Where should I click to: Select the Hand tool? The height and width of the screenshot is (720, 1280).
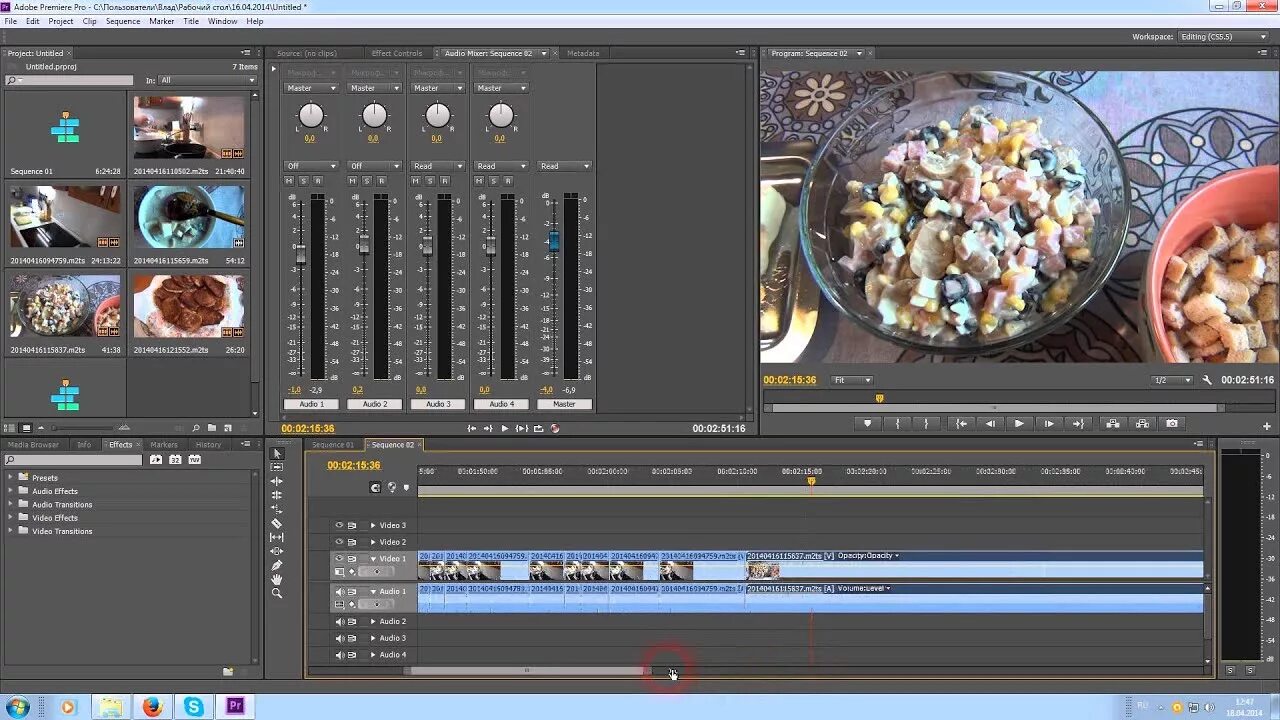(x=277, y=581)
